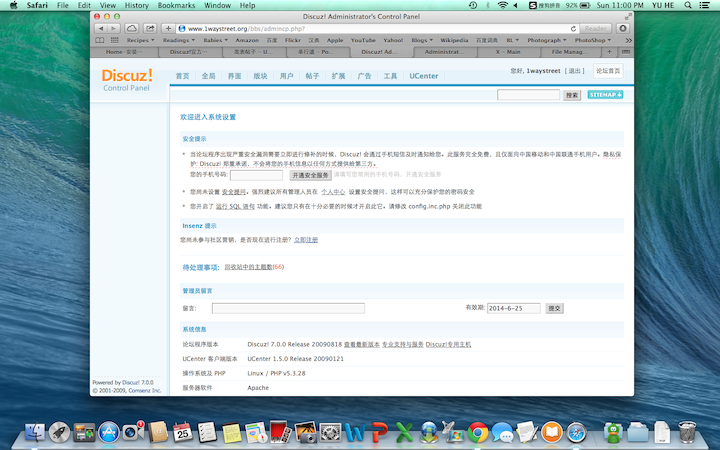
Task: Open Trash in the Dock
Action: point(687,432)
